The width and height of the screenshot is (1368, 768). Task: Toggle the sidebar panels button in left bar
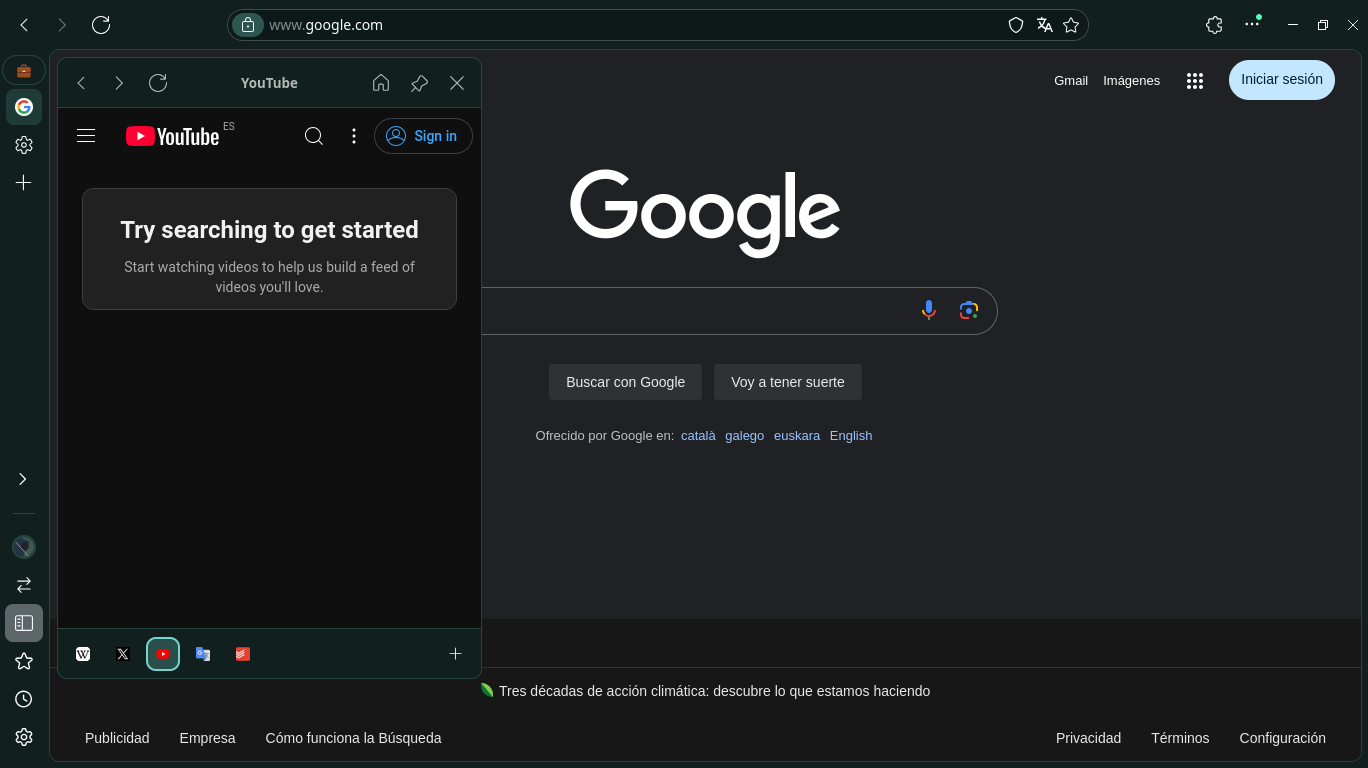24,623
